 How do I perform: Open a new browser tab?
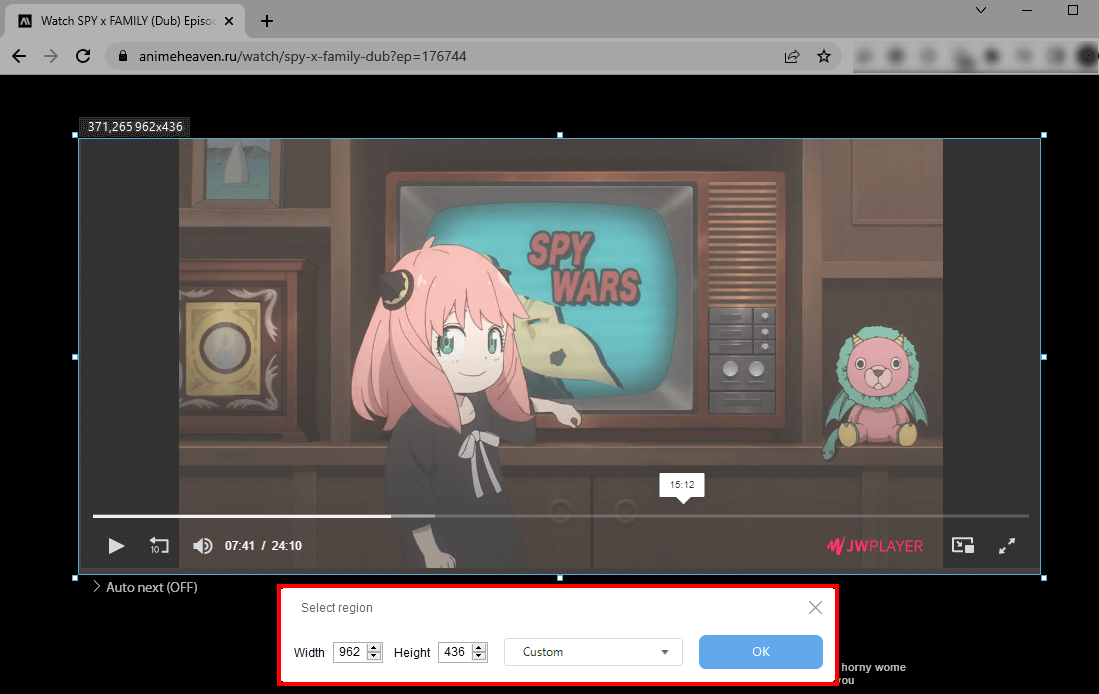click(x=267, y=21)
